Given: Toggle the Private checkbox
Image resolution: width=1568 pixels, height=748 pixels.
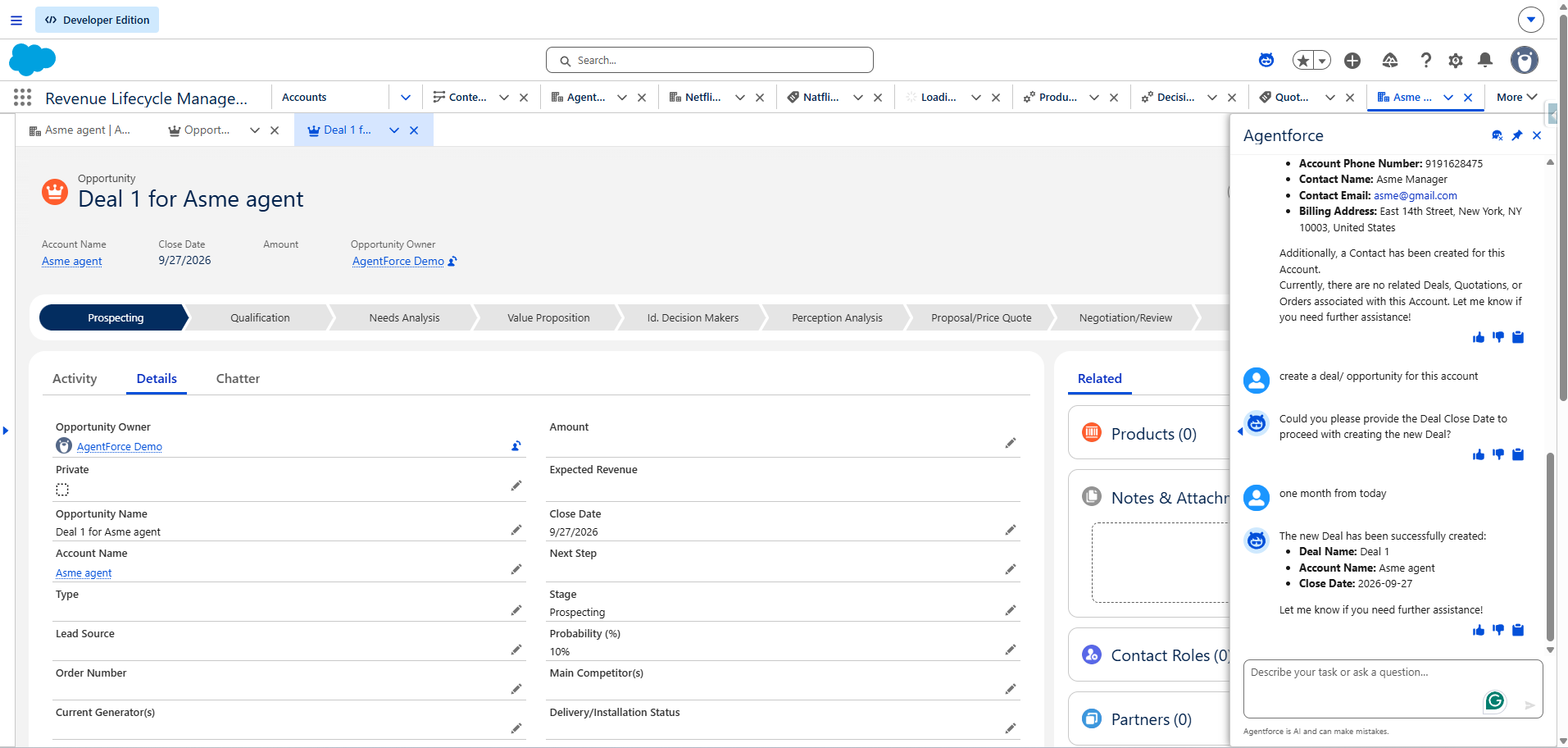Looking at the screenshot, I should coord(62,490).
